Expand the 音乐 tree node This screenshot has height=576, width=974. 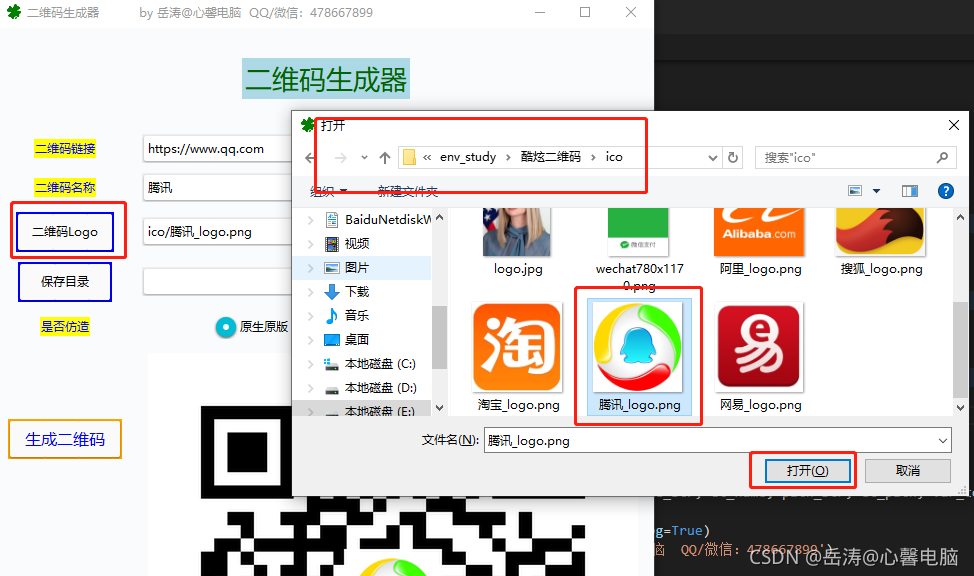pos(311,316)
